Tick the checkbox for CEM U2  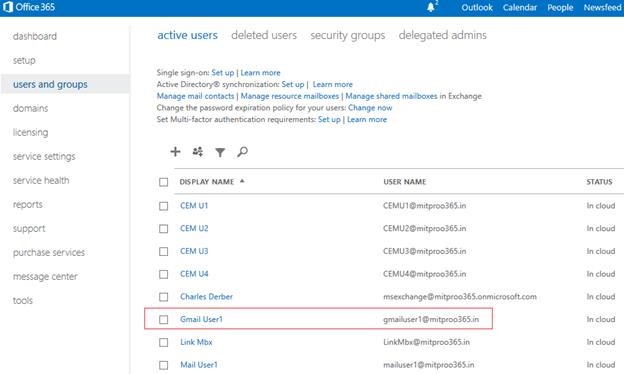coord(164,229)
